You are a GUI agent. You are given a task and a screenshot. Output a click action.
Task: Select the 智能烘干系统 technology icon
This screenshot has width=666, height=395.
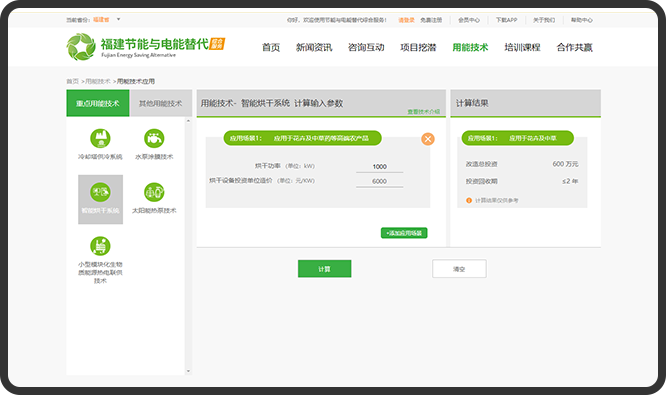100,192
